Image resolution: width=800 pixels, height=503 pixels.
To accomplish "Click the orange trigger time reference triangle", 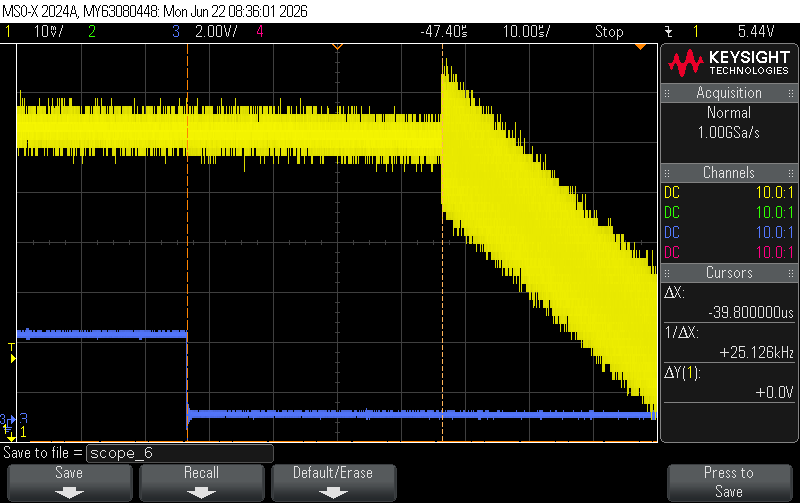I will (x=337, y=47).
